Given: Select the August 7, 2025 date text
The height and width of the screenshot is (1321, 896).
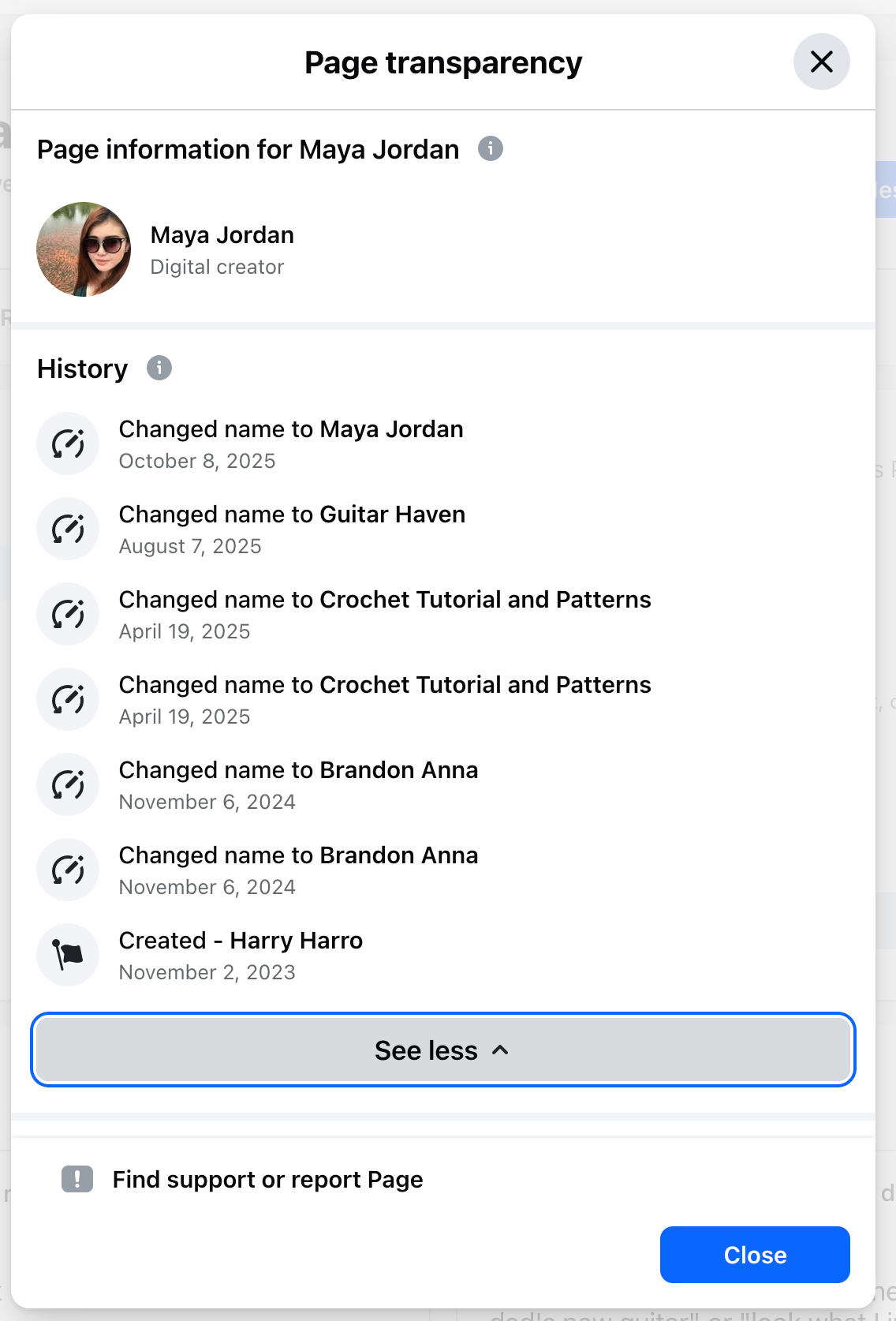Looking at the screenshot, I should 190,545.
